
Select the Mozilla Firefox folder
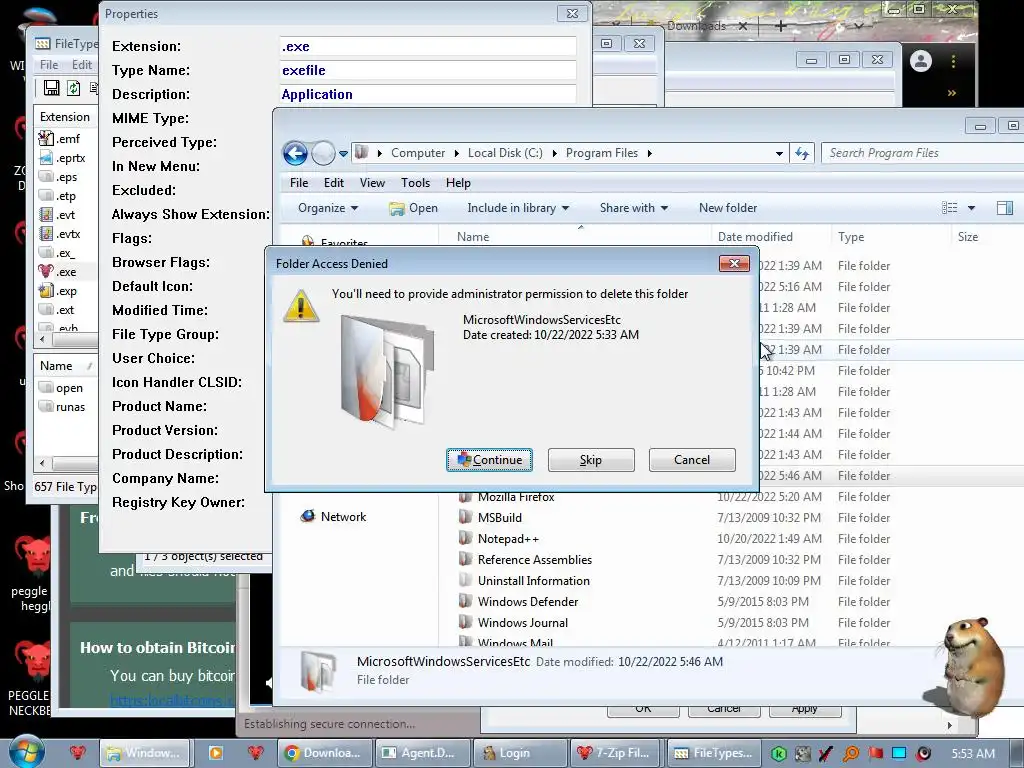(x=516, y=497)
